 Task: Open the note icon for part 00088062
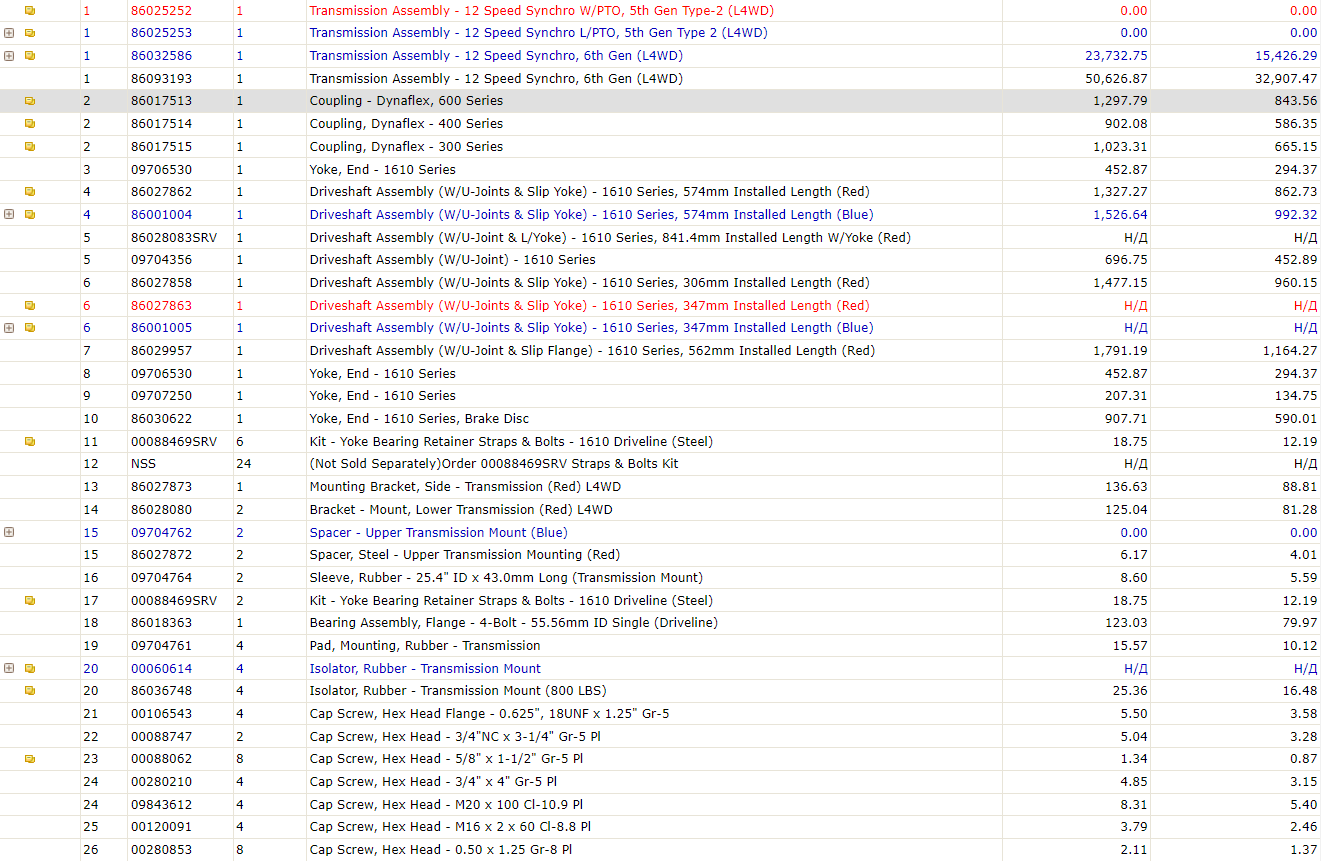point(30,759)
